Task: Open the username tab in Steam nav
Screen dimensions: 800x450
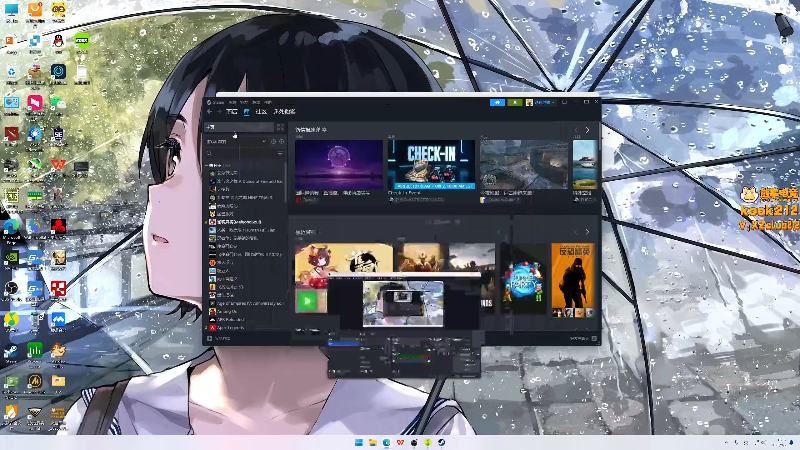Action: [x=284, y=111]
